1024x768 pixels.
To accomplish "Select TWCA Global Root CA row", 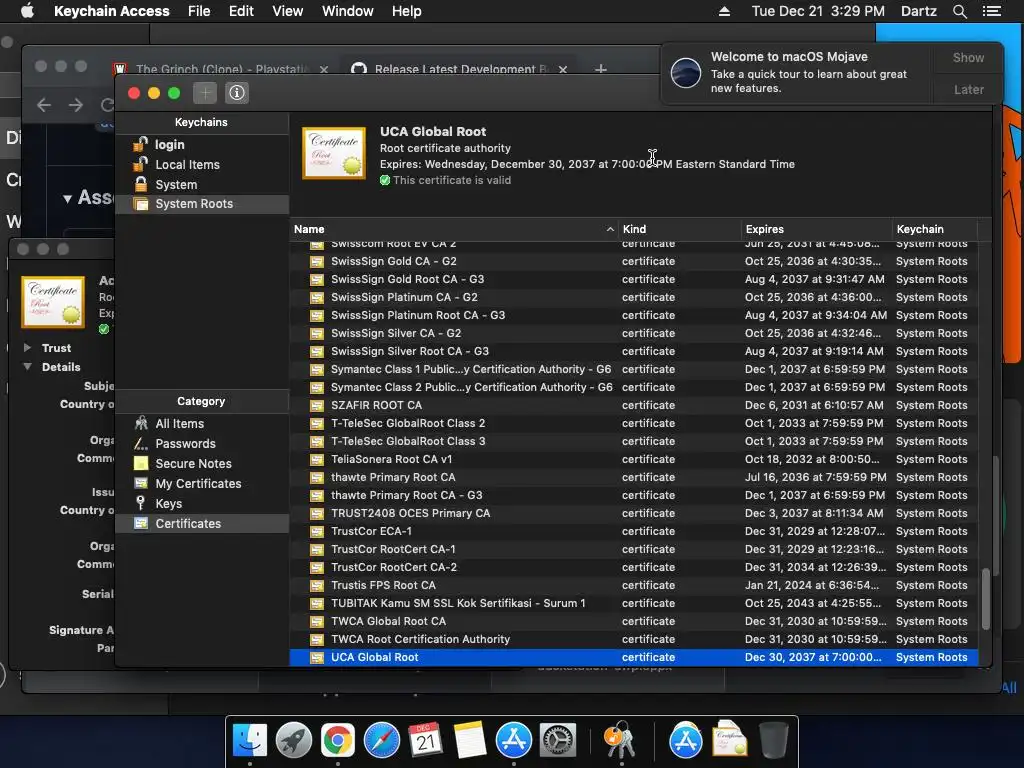I will [x=633, y=621].
